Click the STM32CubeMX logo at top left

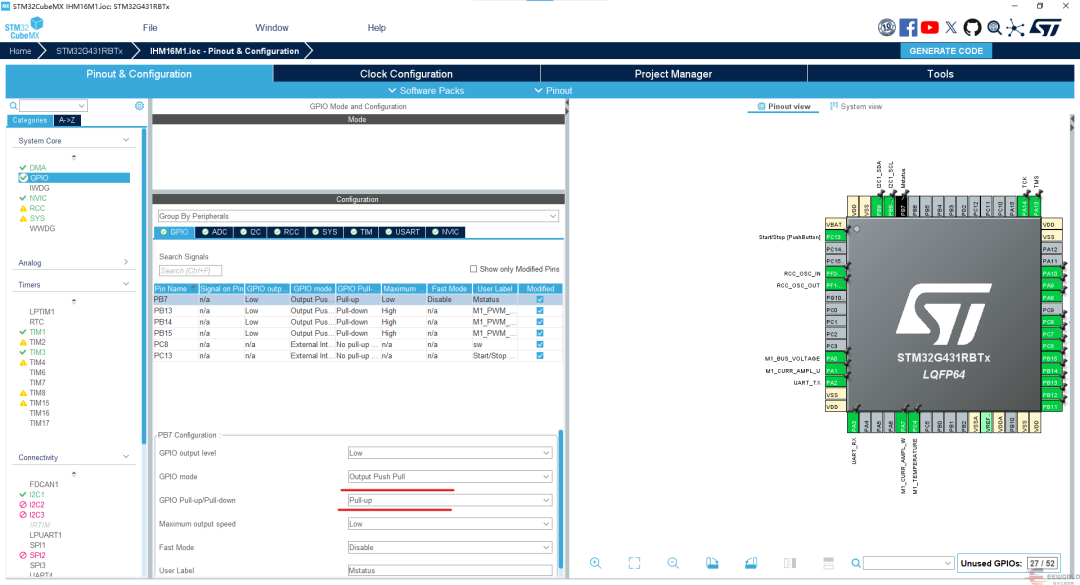24,28
